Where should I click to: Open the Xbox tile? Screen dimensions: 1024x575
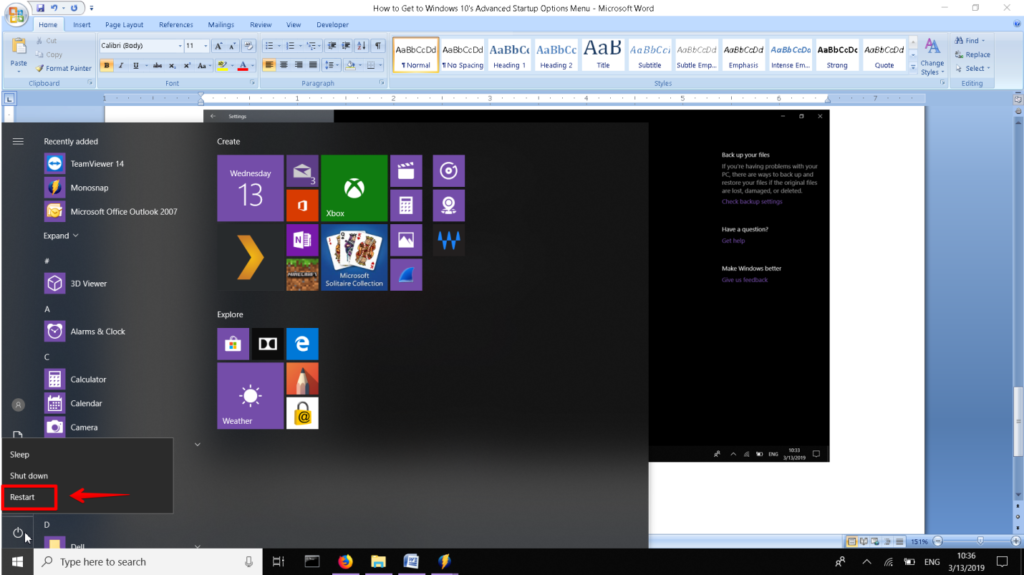click(x=354, y=188)
